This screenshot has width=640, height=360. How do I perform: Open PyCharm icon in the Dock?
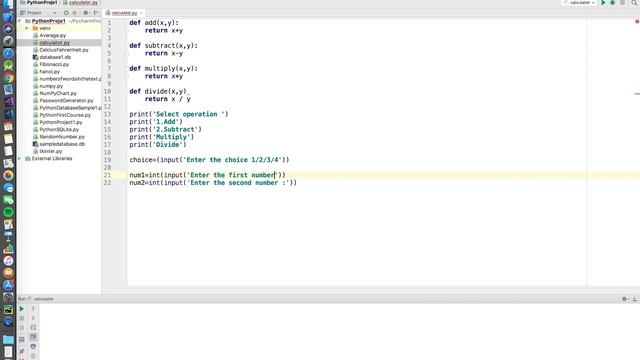pyautogui.click(x=8, y=310)
